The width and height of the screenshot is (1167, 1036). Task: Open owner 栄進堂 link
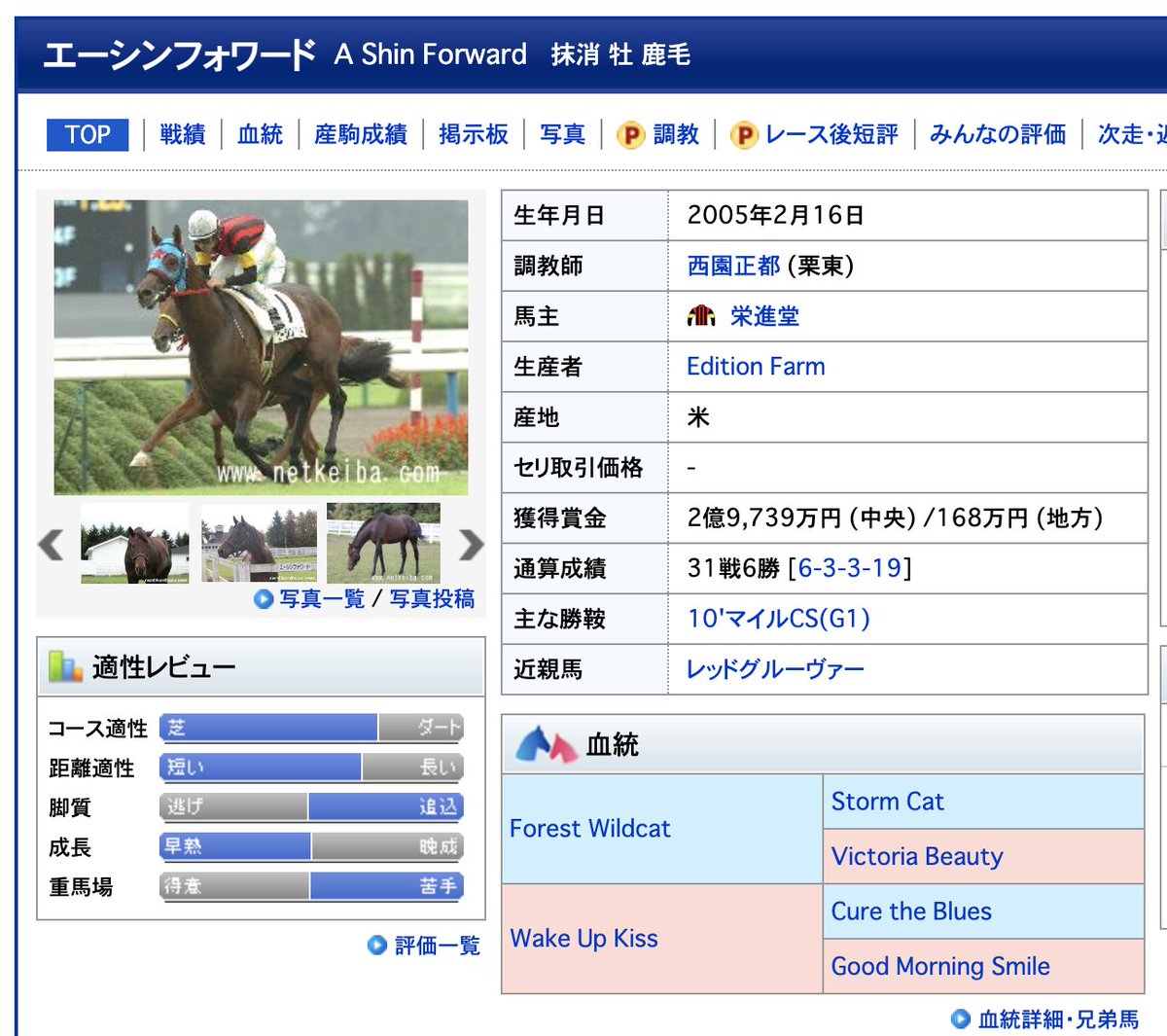pos(764,316)
